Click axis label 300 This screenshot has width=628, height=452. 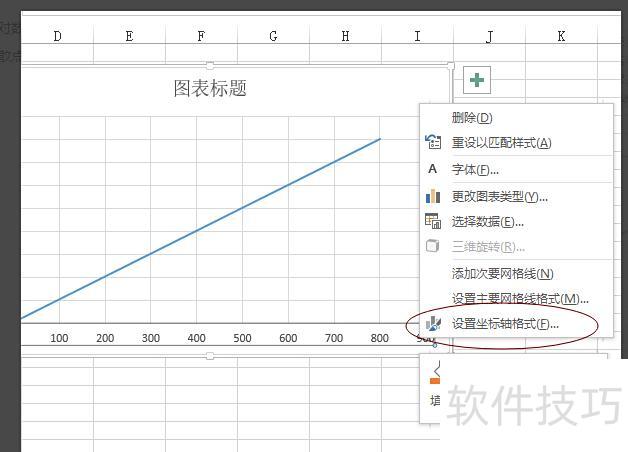pyautogui.click(x=151, y=338)
